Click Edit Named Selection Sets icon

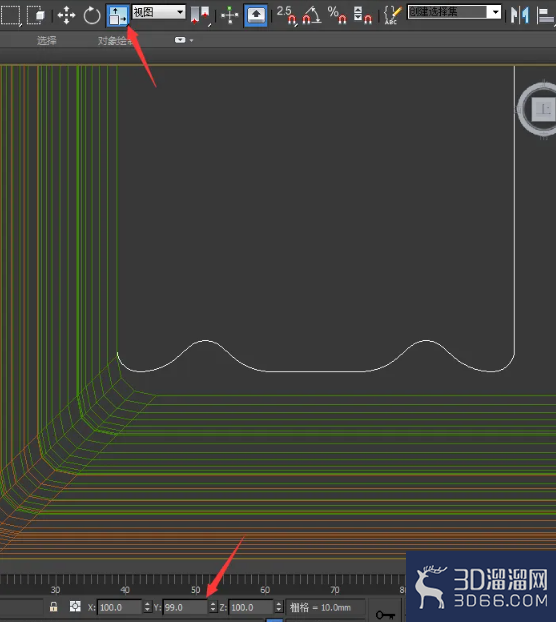click(393, 15)
